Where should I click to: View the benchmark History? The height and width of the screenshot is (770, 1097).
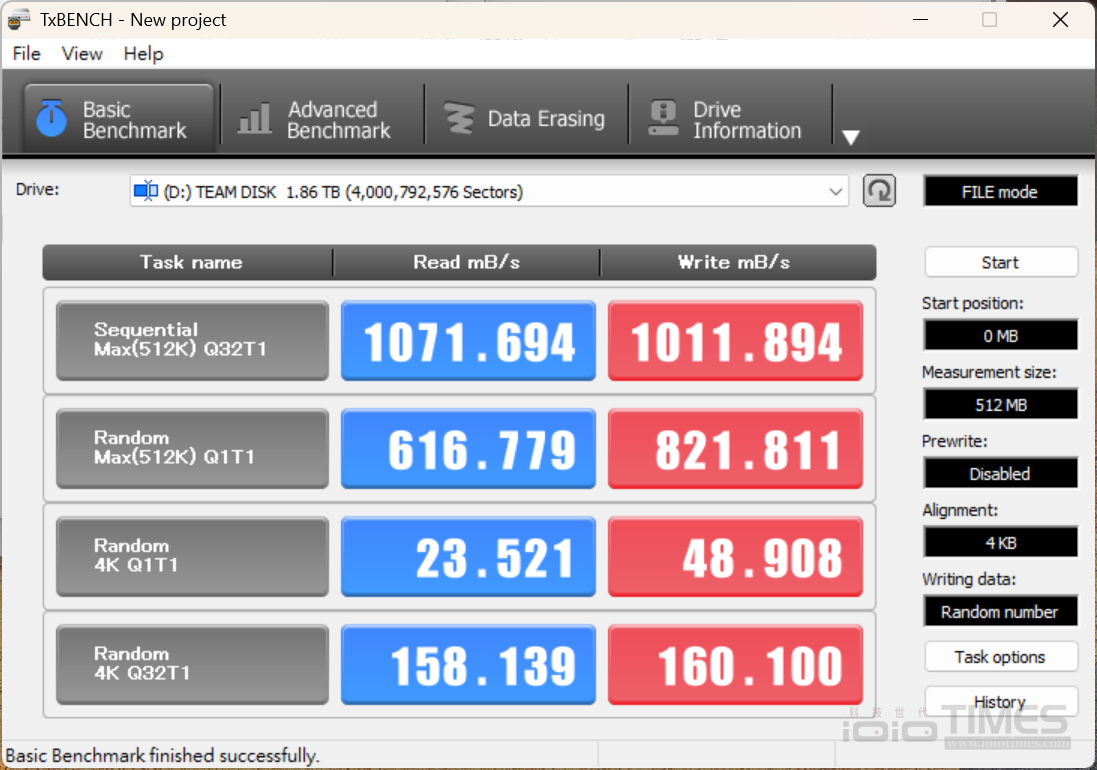tap(1000, 701)
